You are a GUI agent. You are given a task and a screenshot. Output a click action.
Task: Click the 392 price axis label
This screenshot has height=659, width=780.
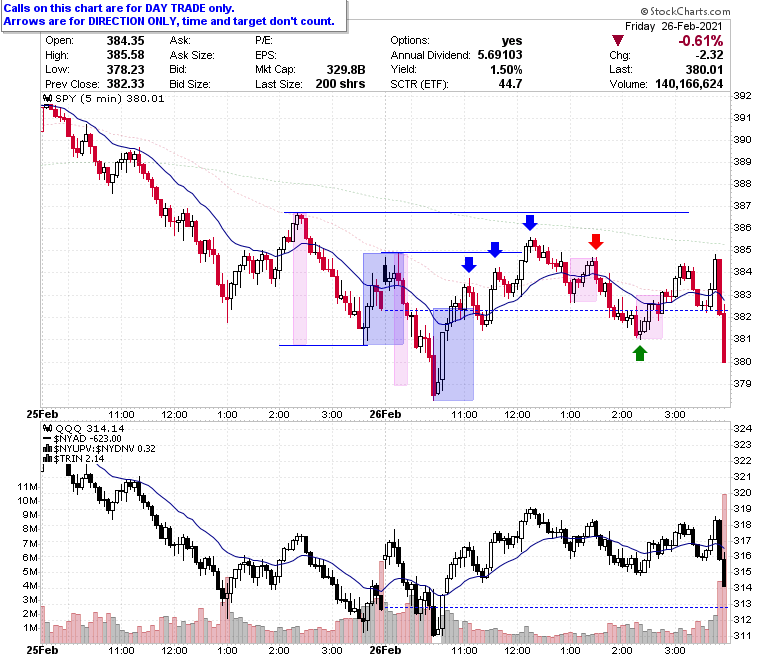[742, 95]
